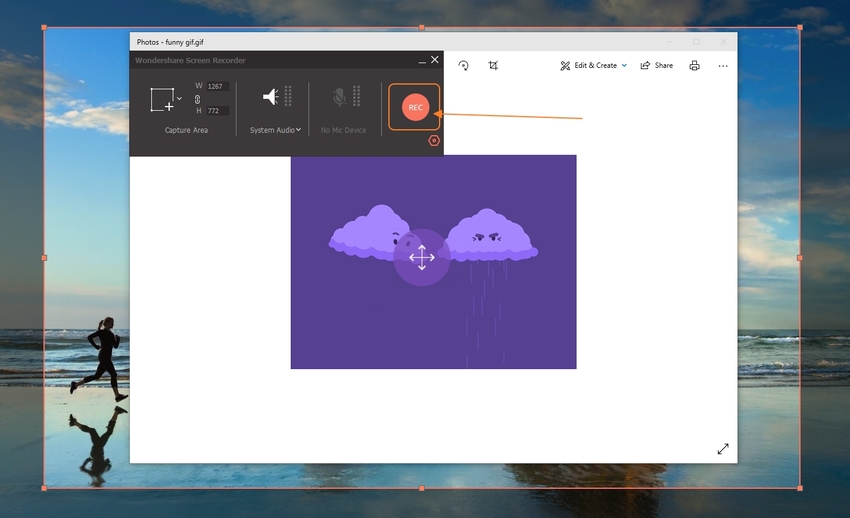Enter fullscreen with diagonal arrows icon

(x=723, y=449)
